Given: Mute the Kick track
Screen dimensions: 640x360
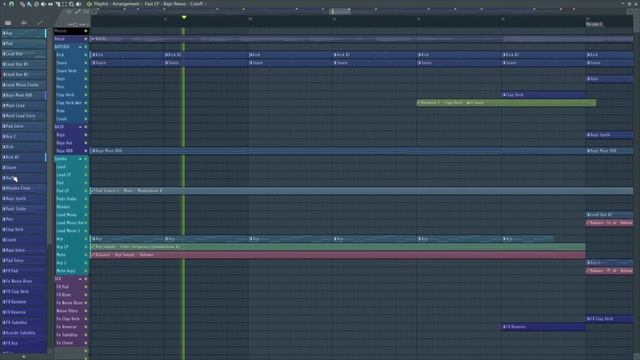Looking at the screenshot, I should point(86,55).
